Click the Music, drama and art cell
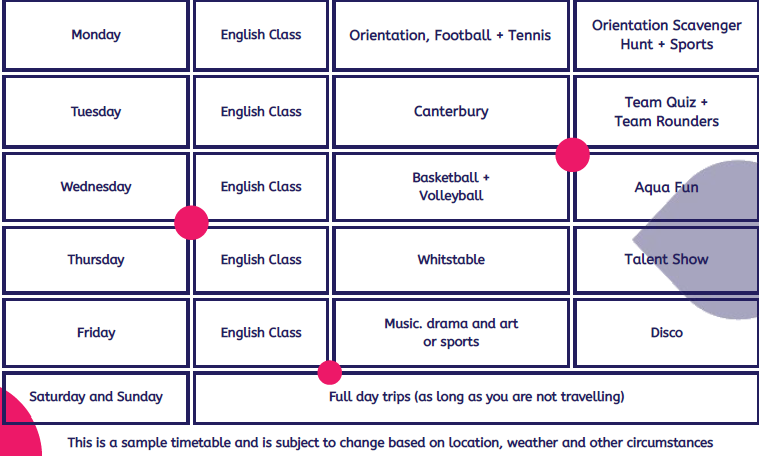Image resolution: width=759 pixels, height=456 pixels. [451, 332]
